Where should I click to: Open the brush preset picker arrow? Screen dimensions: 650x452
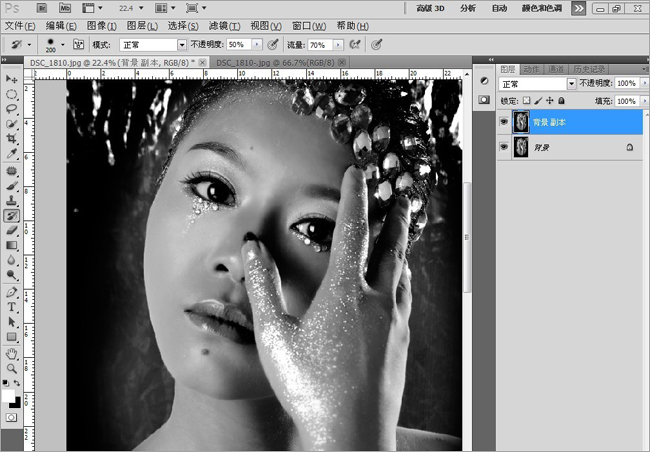(63, 45)
